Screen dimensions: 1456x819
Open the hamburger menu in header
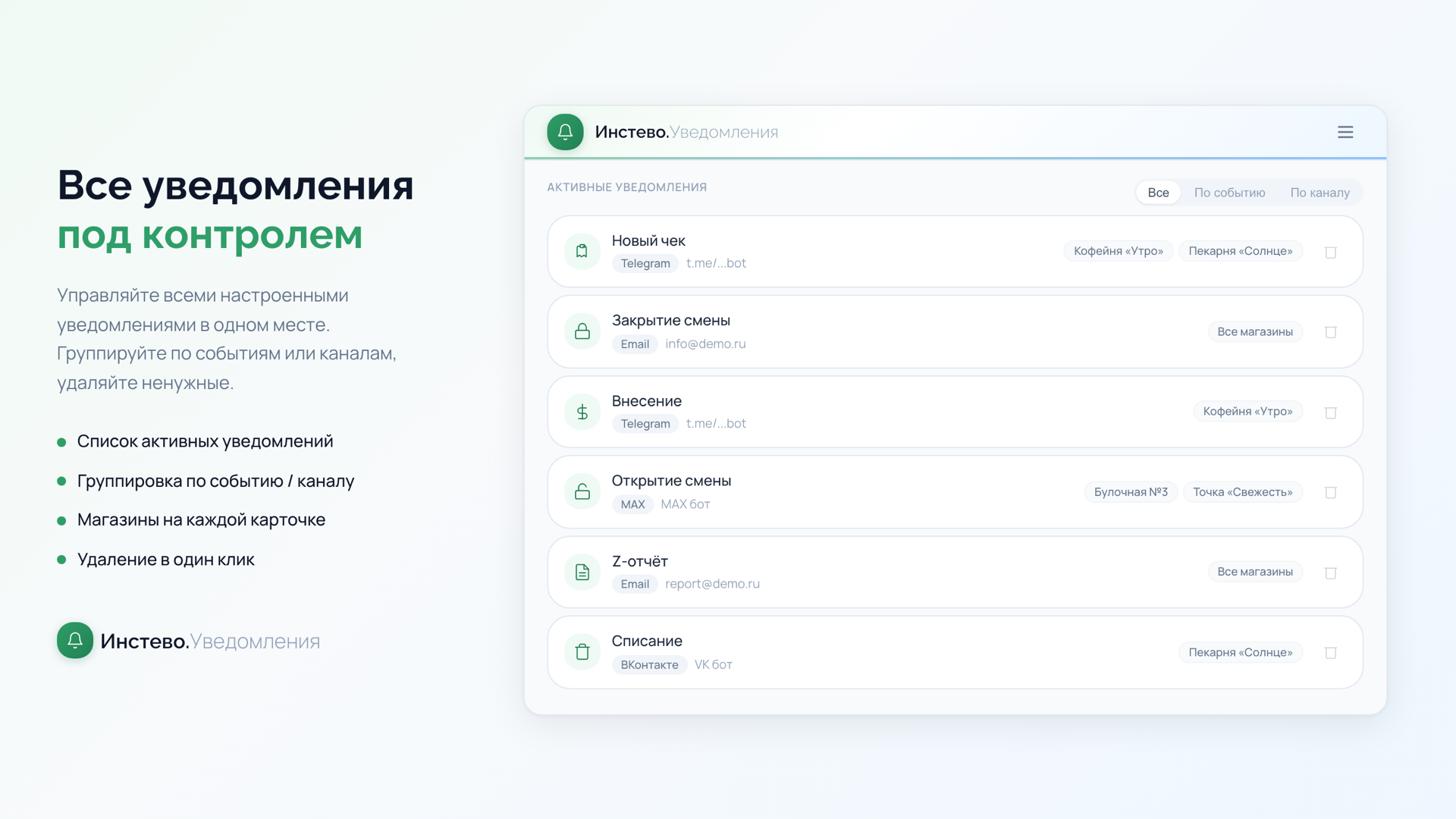[1345, 132]
